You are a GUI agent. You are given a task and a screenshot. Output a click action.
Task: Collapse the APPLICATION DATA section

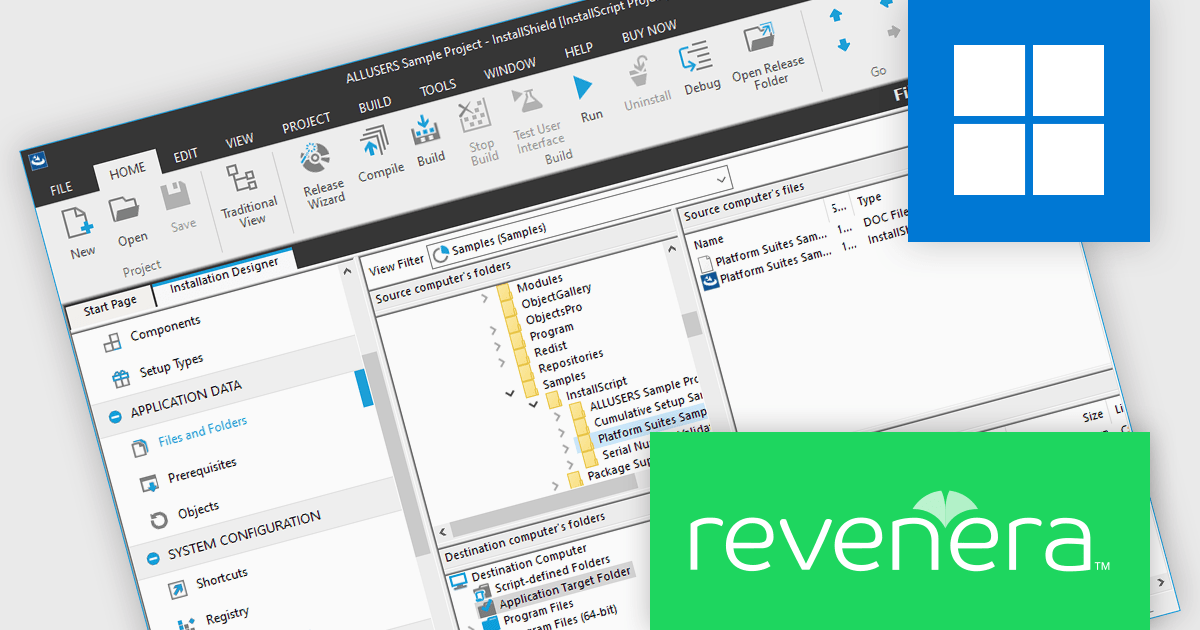click(x=115, y=417)
